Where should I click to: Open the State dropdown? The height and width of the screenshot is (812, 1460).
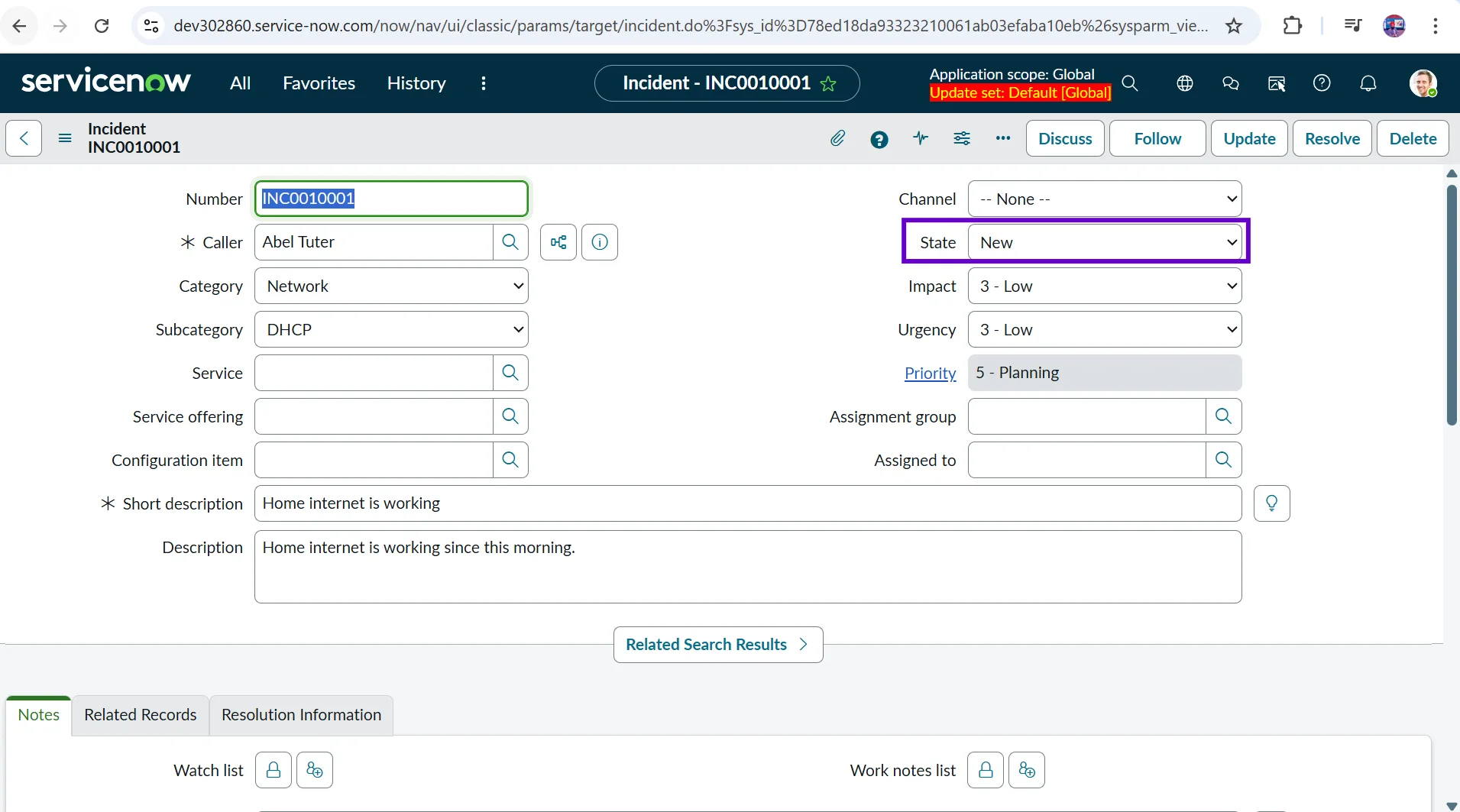click(x=1104, y=242)
